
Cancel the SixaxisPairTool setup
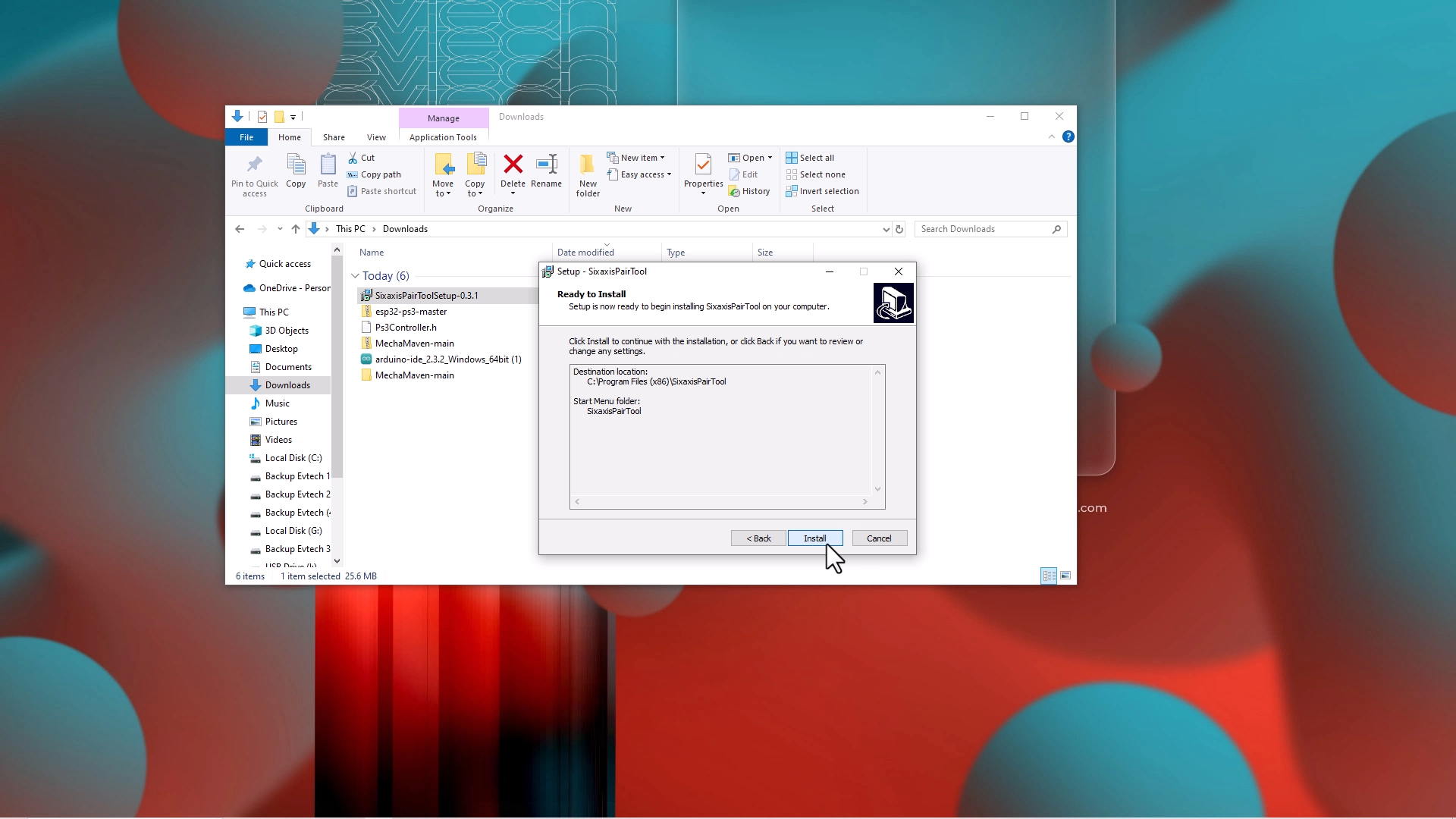pyautogui.click(x=880, y=538)
